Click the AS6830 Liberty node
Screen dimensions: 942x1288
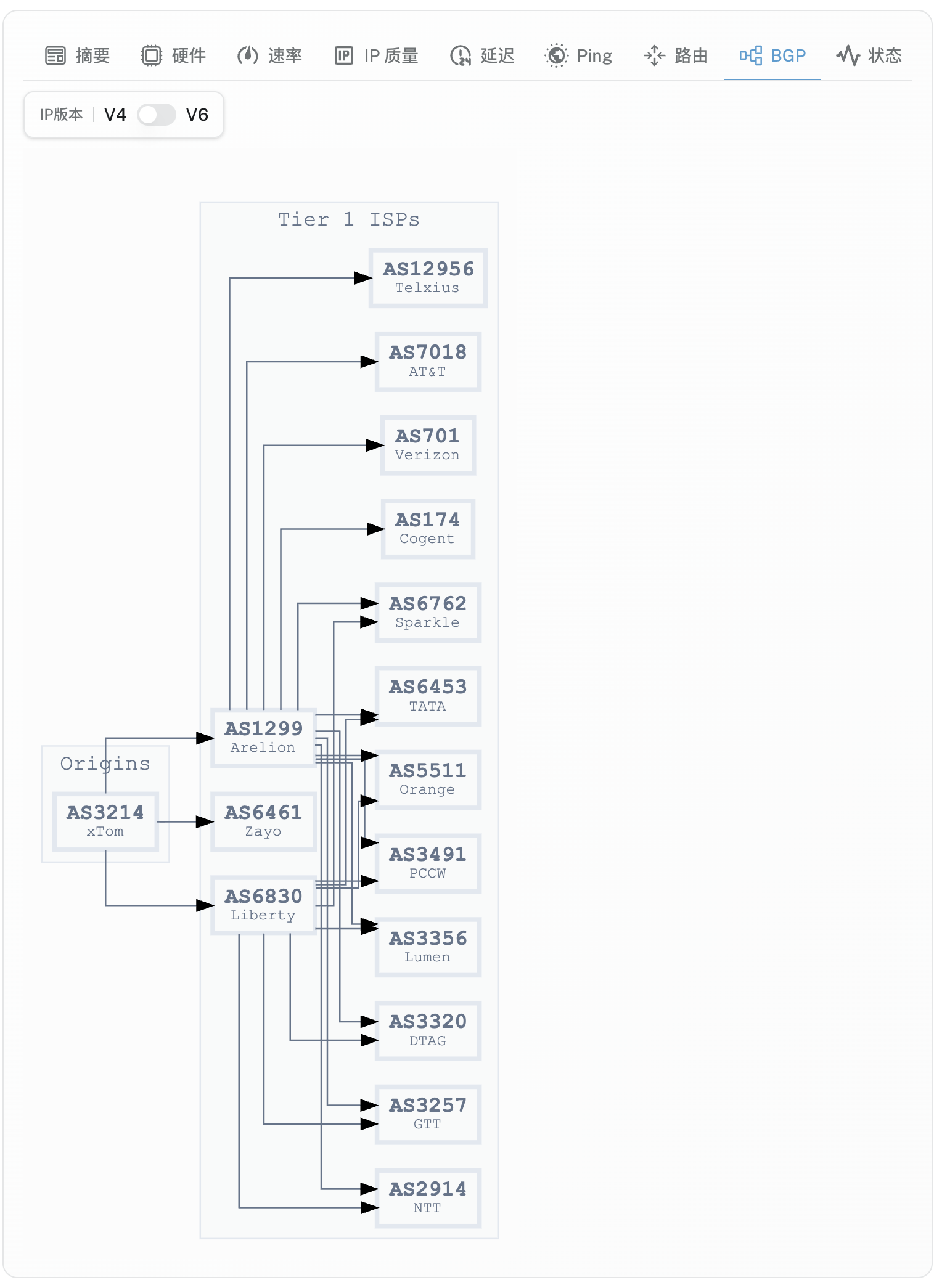[263, 905]
